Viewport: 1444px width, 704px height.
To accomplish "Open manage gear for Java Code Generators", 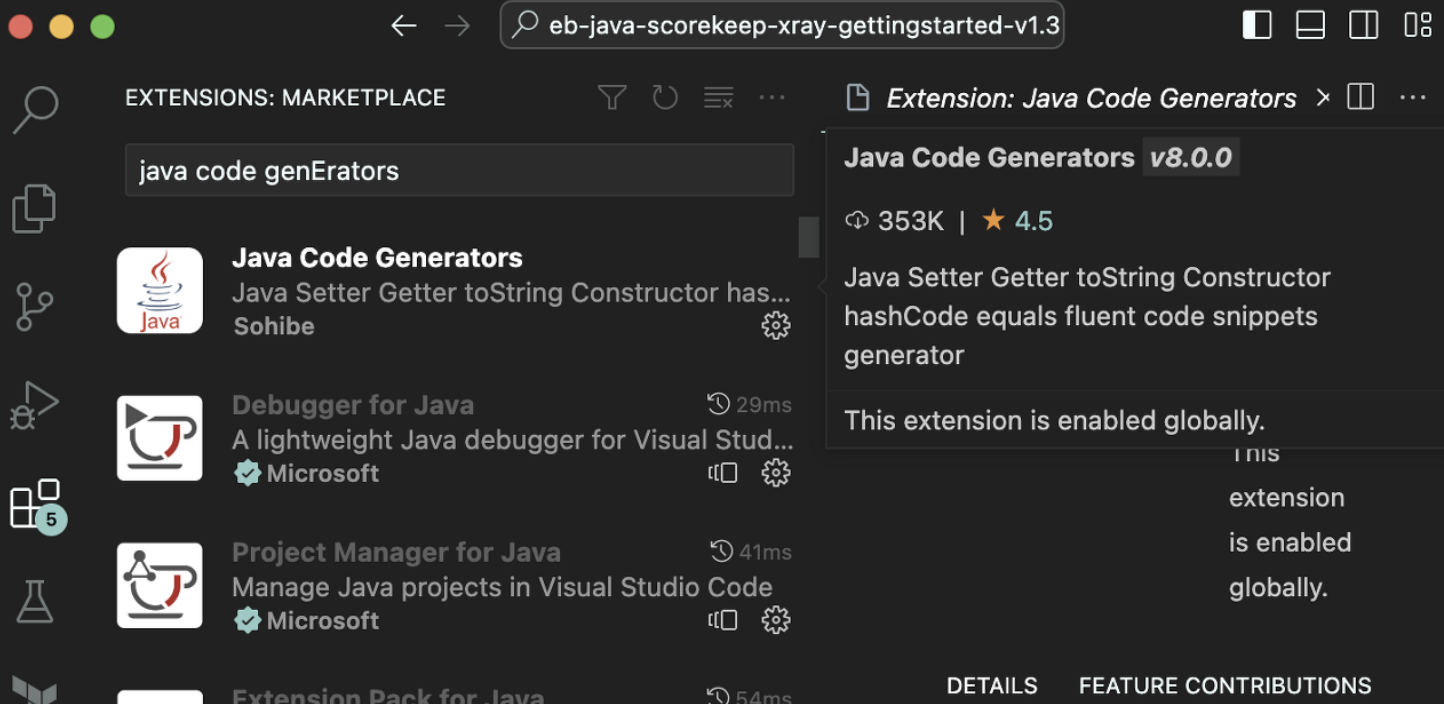I will pos(776,325).
